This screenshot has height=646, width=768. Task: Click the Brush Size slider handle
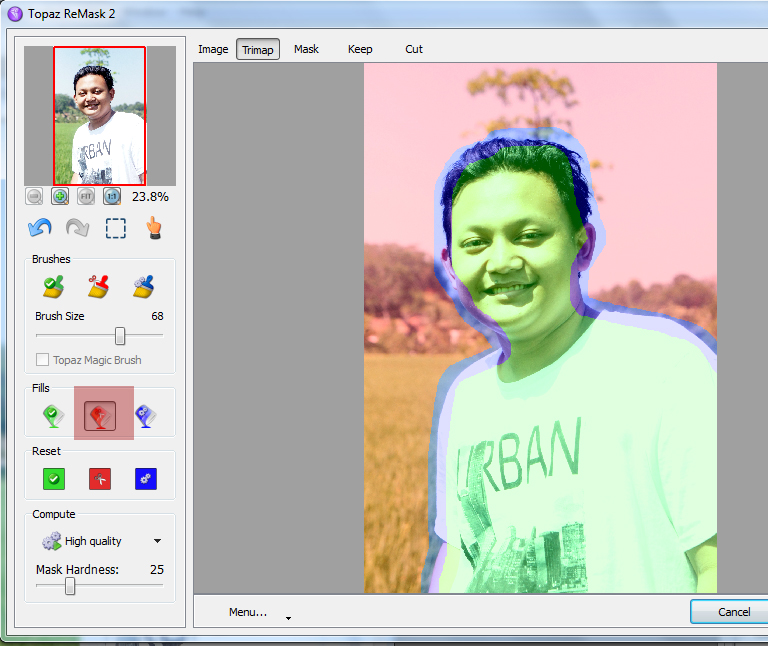[120, 336]
